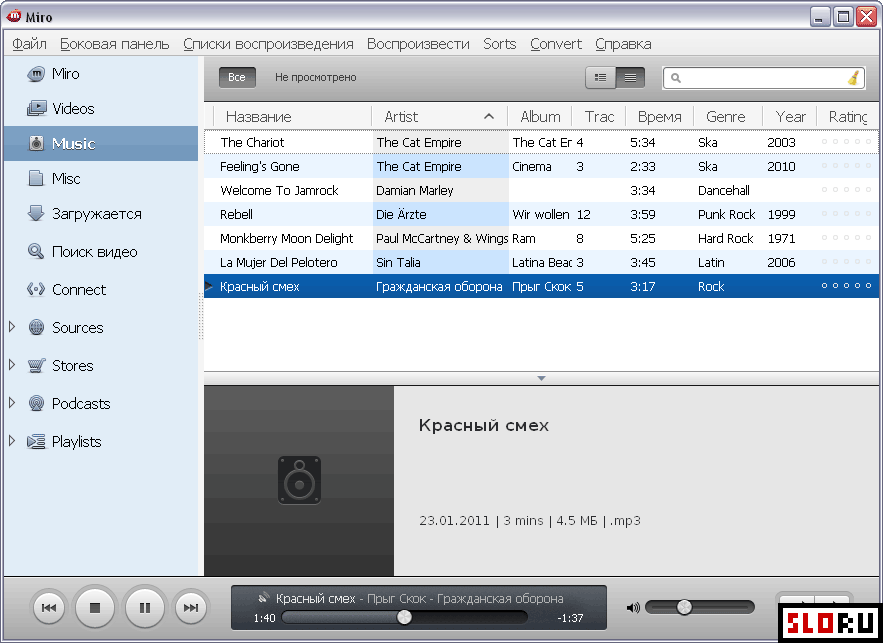
Task: Open the Файл menu
Action: pyautogui.click(x=30, y=44)
